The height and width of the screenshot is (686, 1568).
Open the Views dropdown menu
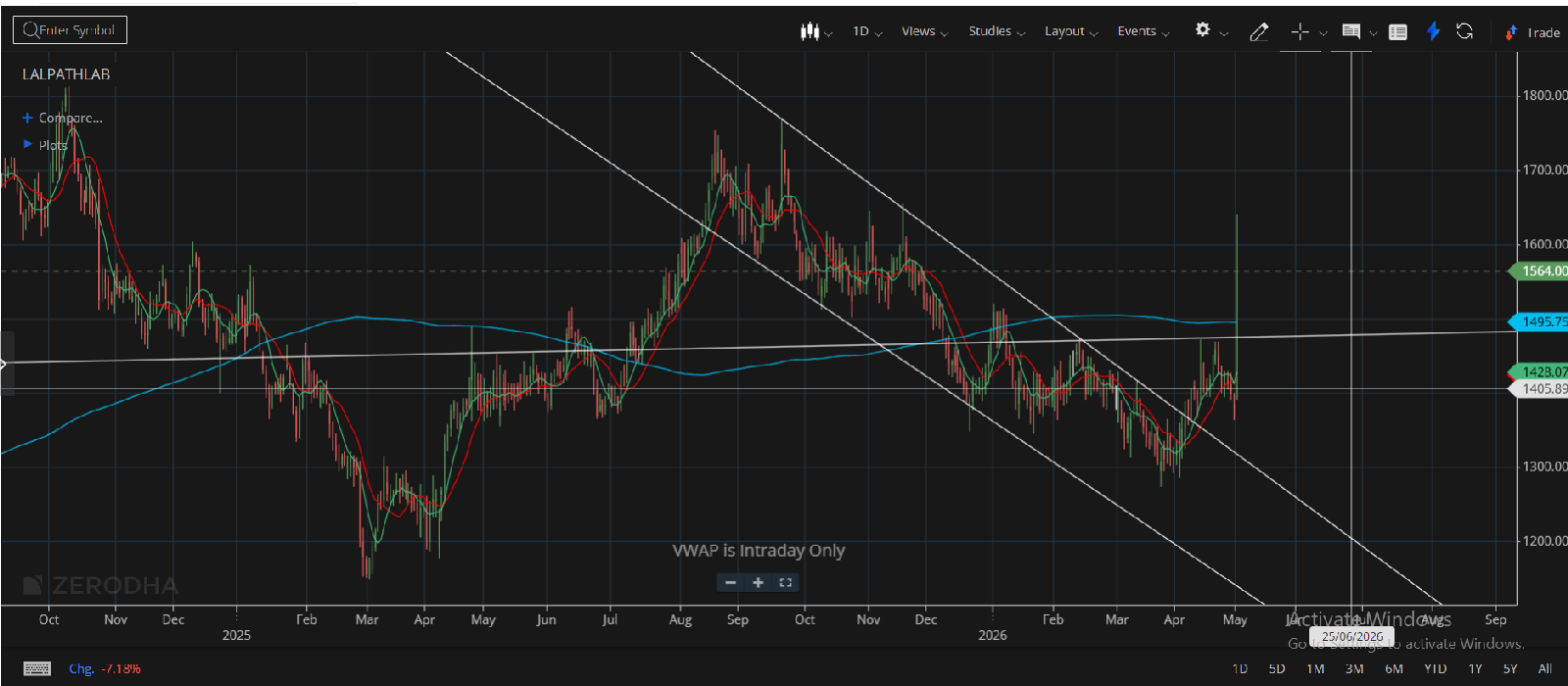point(925,31)
